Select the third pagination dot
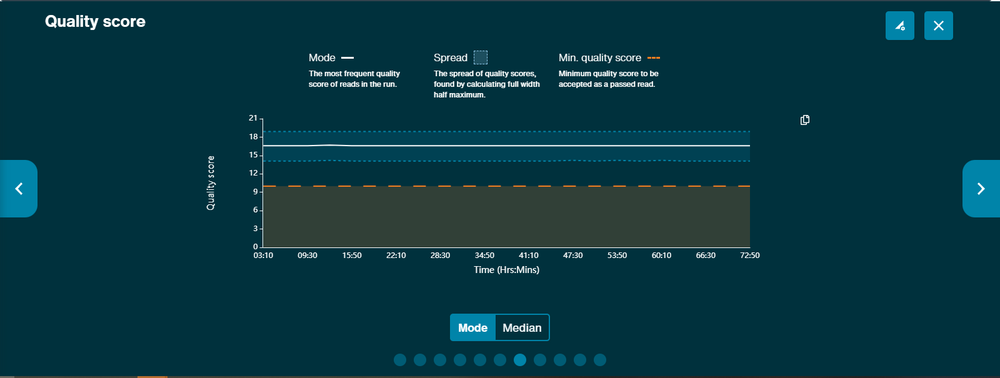Image resolution: width=1000 pixels, height=378 pixels. pos(440,360)
